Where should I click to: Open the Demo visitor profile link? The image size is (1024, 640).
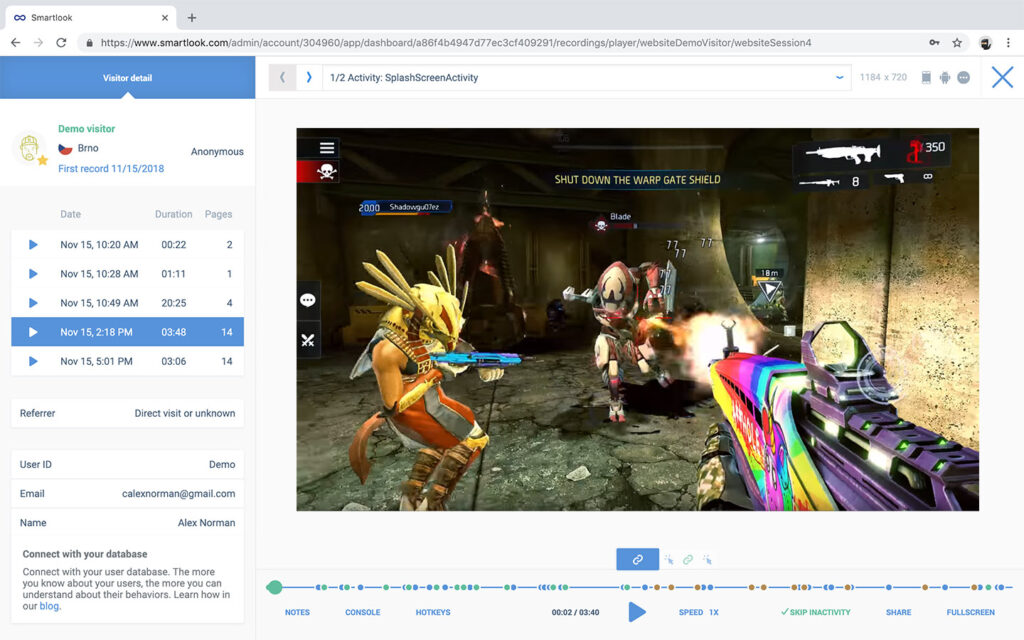click(x=86, y=129)
